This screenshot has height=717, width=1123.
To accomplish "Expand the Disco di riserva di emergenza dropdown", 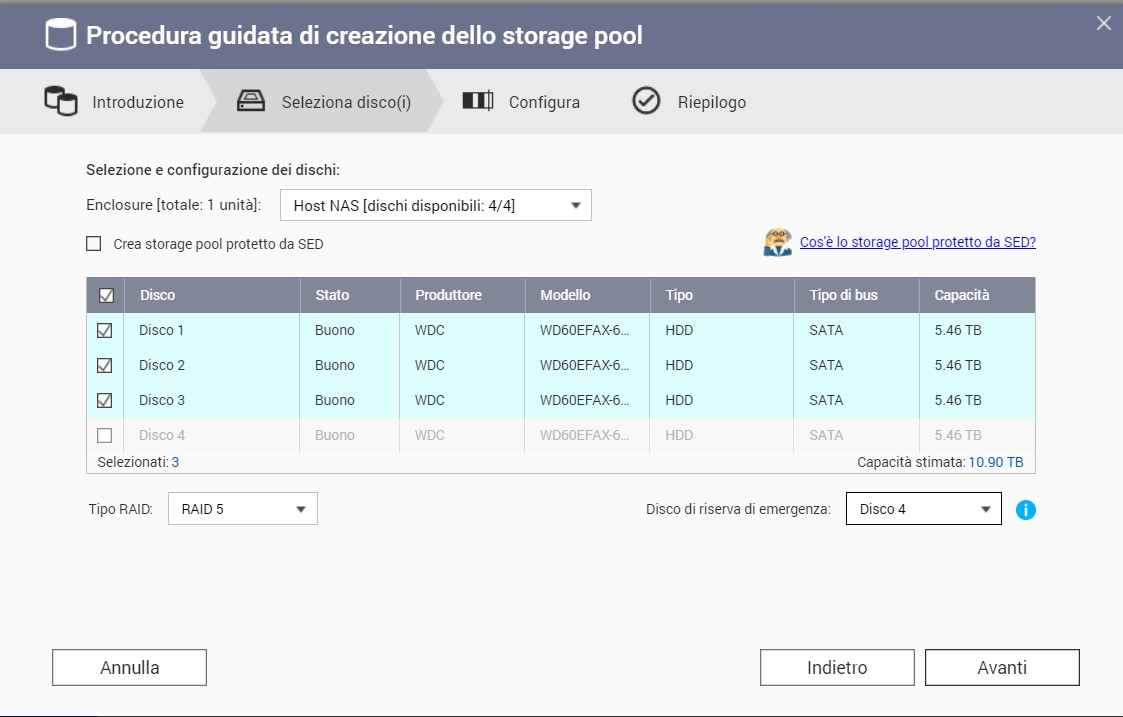I will click(x=923, y=509).
